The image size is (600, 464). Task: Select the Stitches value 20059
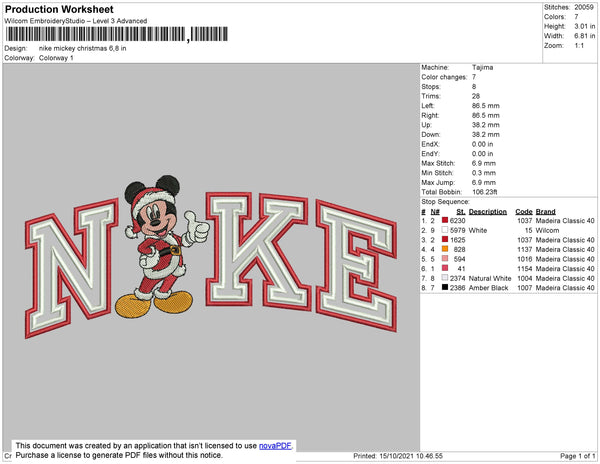click(584, 7)
